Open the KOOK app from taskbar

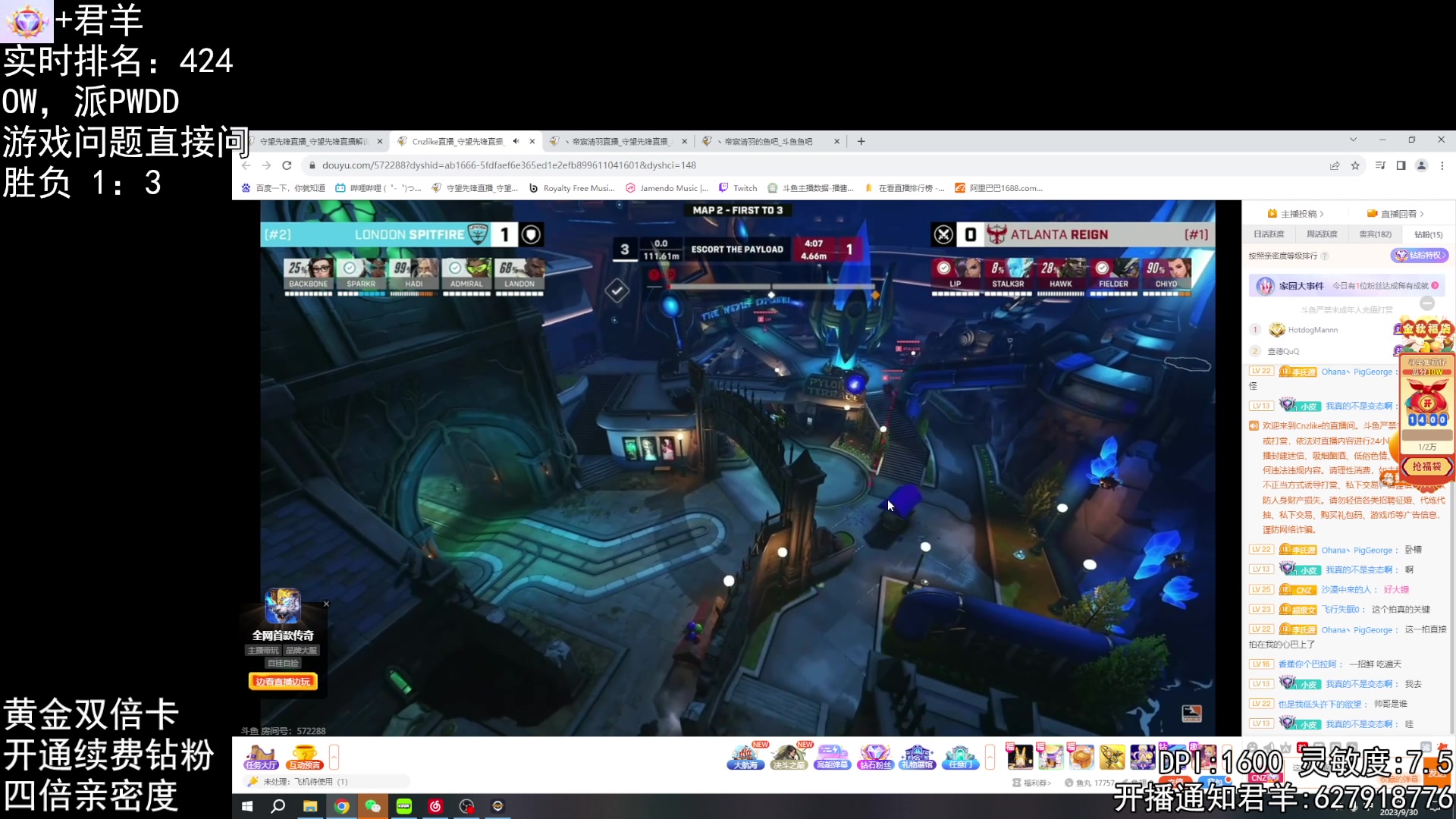tap(404, 806)
